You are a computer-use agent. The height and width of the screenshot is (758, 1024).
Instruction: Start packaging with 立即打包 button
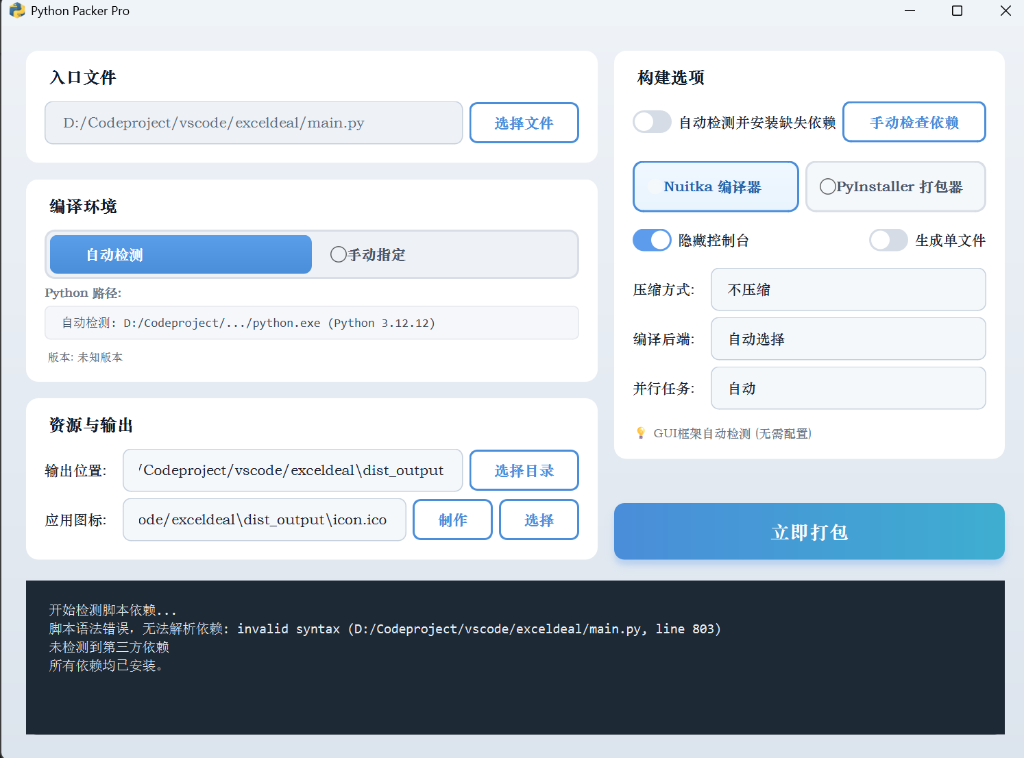point(809,531)
